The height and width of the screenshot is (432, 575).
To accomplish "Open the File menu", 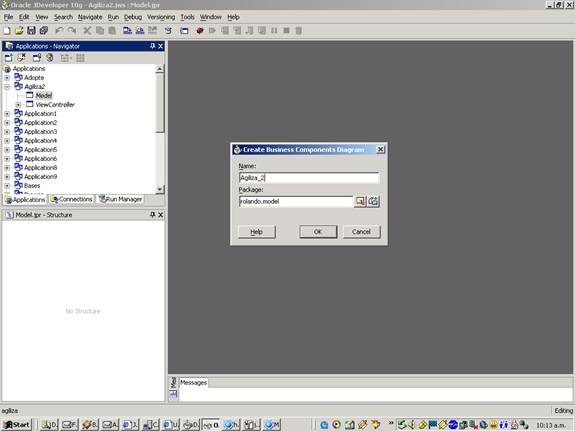I will pos(8,17).
